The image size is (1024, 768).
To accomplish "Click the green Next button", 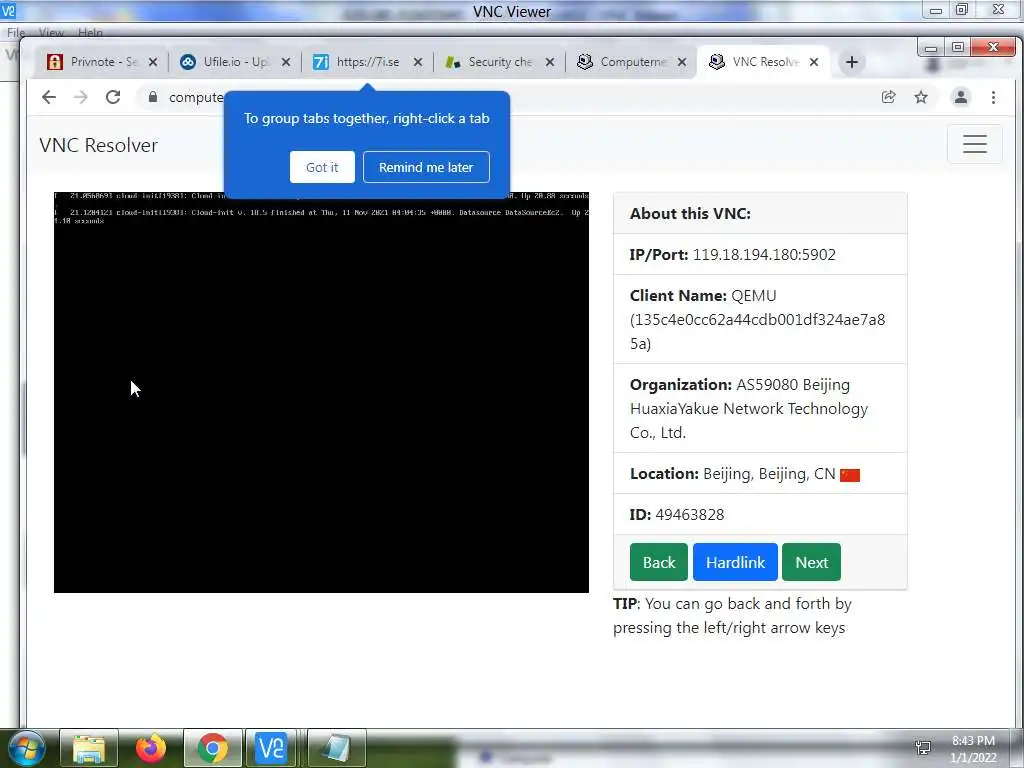I will coord(811,562).
